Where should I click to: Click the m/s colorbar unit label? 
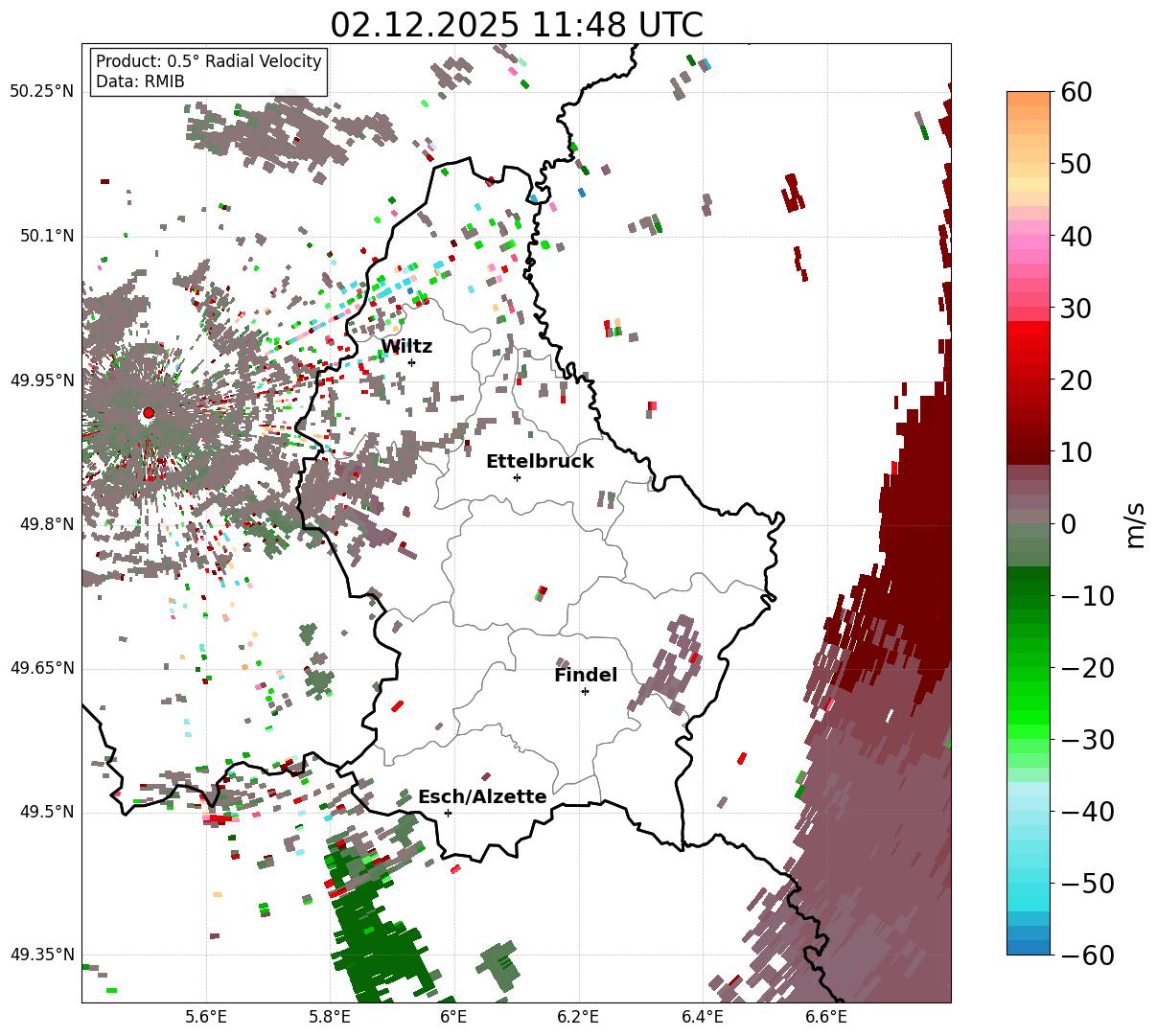(x=1136, y=524)
